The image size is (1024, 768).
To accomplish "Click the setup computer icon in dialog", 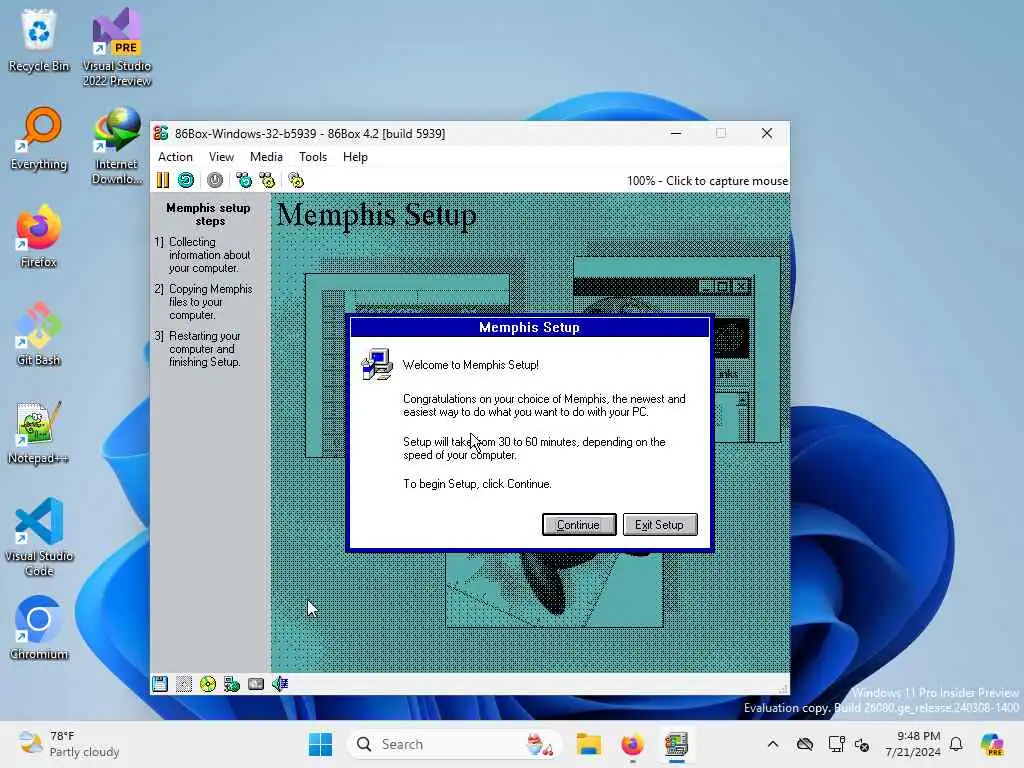I will click(377, 364).
